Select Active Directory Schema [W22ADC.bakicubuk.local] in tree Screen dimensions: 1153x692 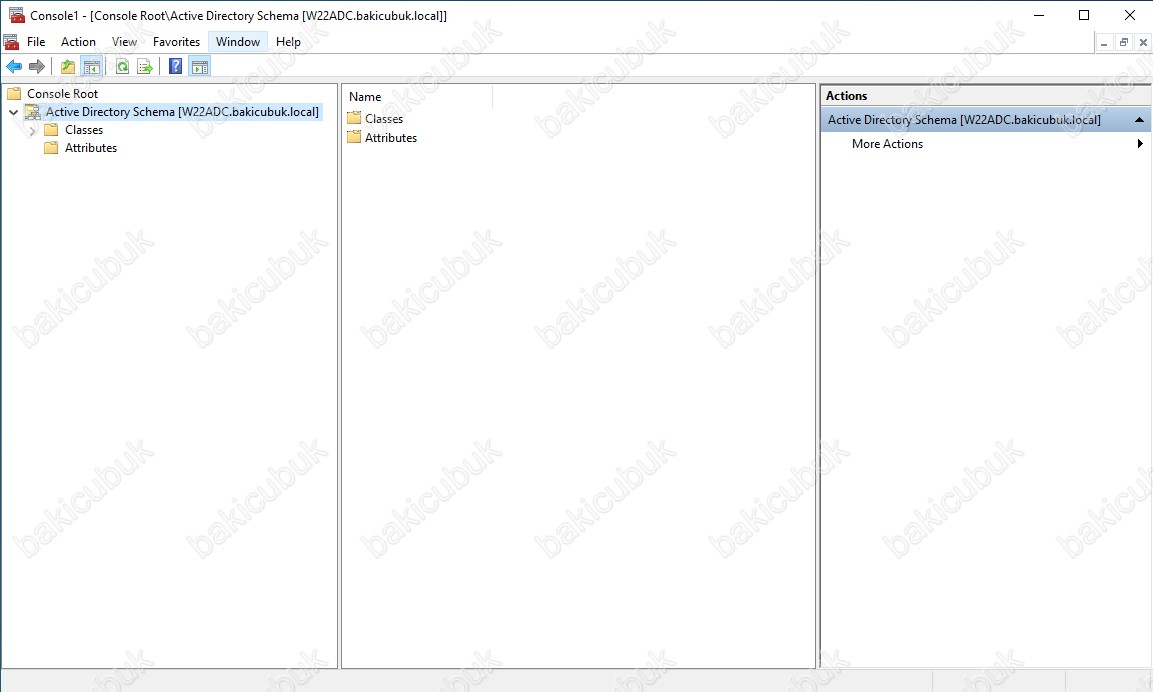[182, 112]
